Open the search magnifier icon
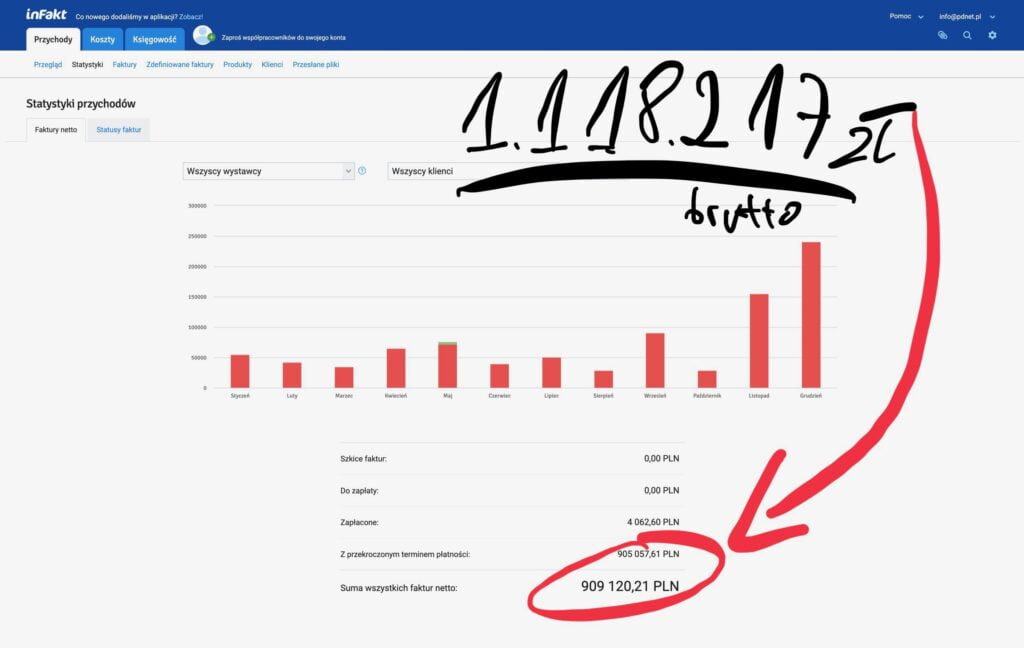This screenshot has height=648, width=1024. click(967, 35)
